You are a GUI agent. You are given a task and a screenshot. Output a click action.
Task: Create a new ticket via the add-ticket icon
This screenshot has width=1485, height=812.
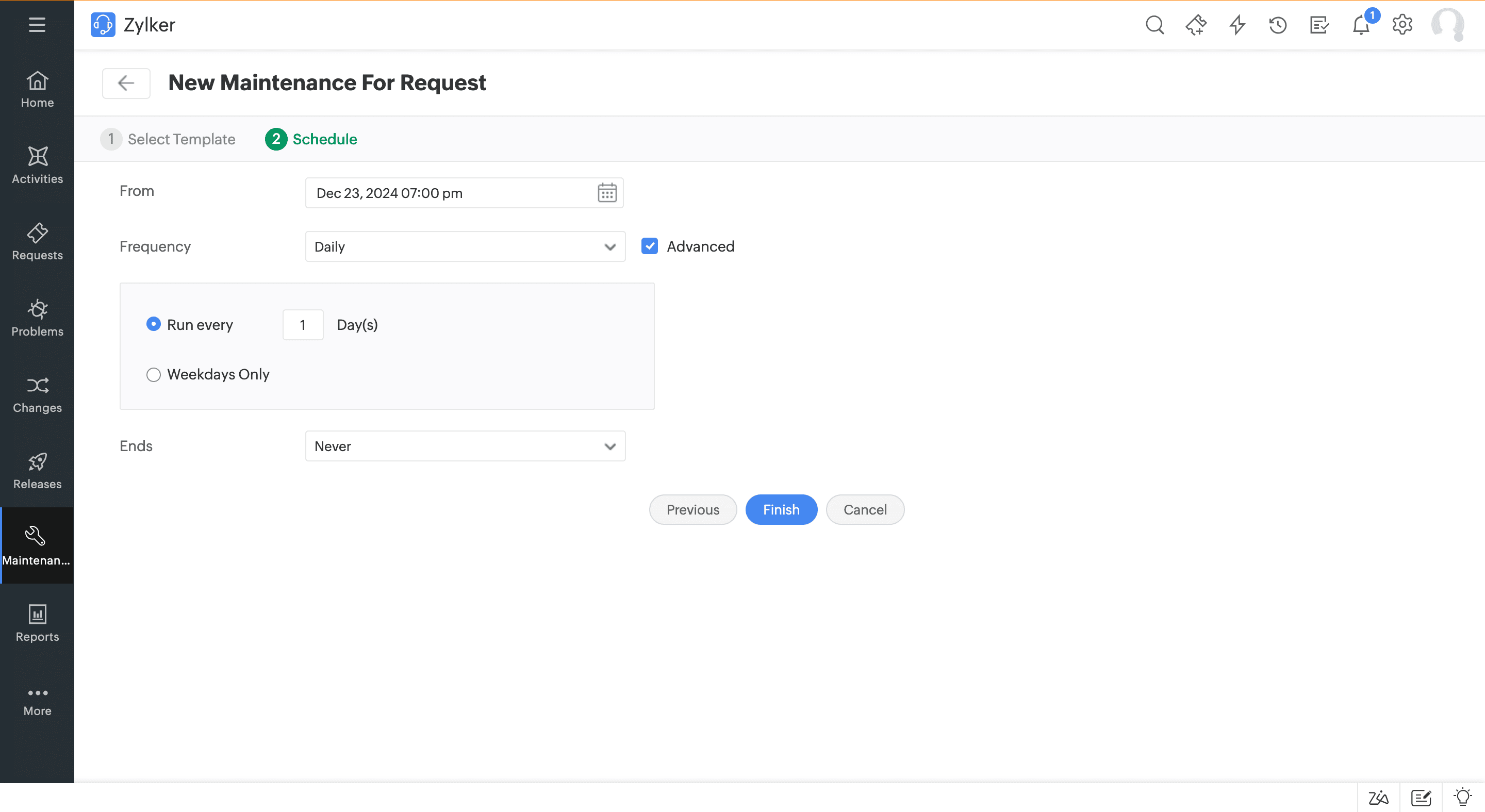(1196, 25)
